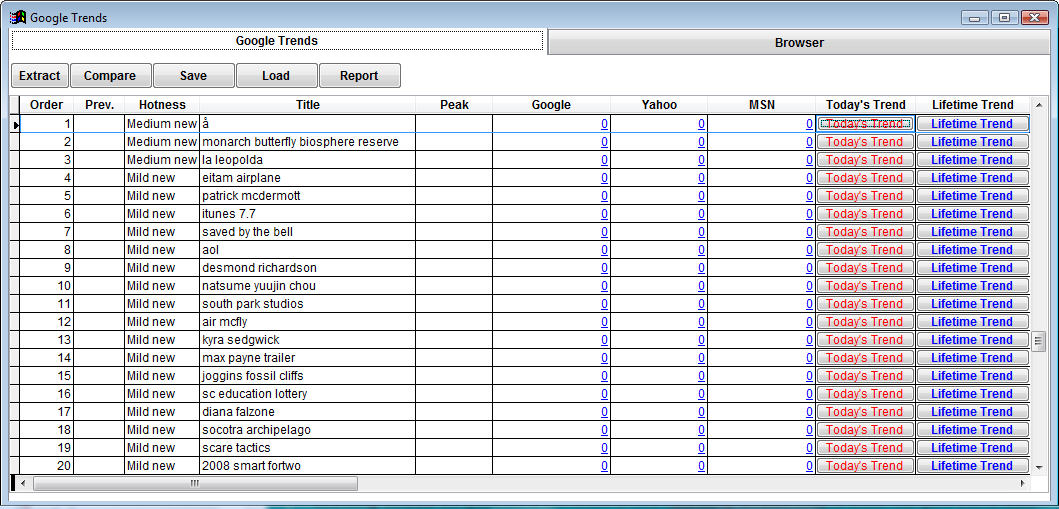Open Lifetime Trend for joggins fossil cliffs
The width and height of the screenshot is (1059, 509).
(x=973, y=376)
